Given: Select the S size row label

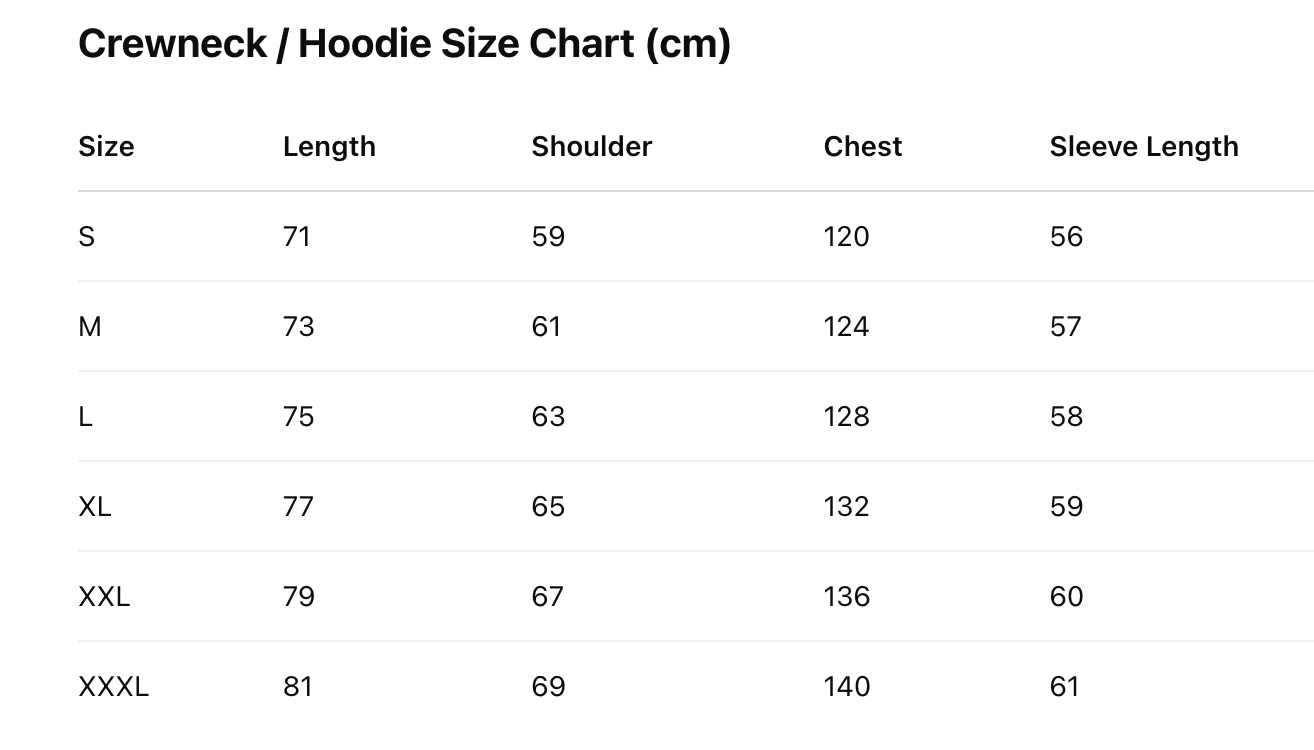Looking at the screenshot, I should 87,237.
